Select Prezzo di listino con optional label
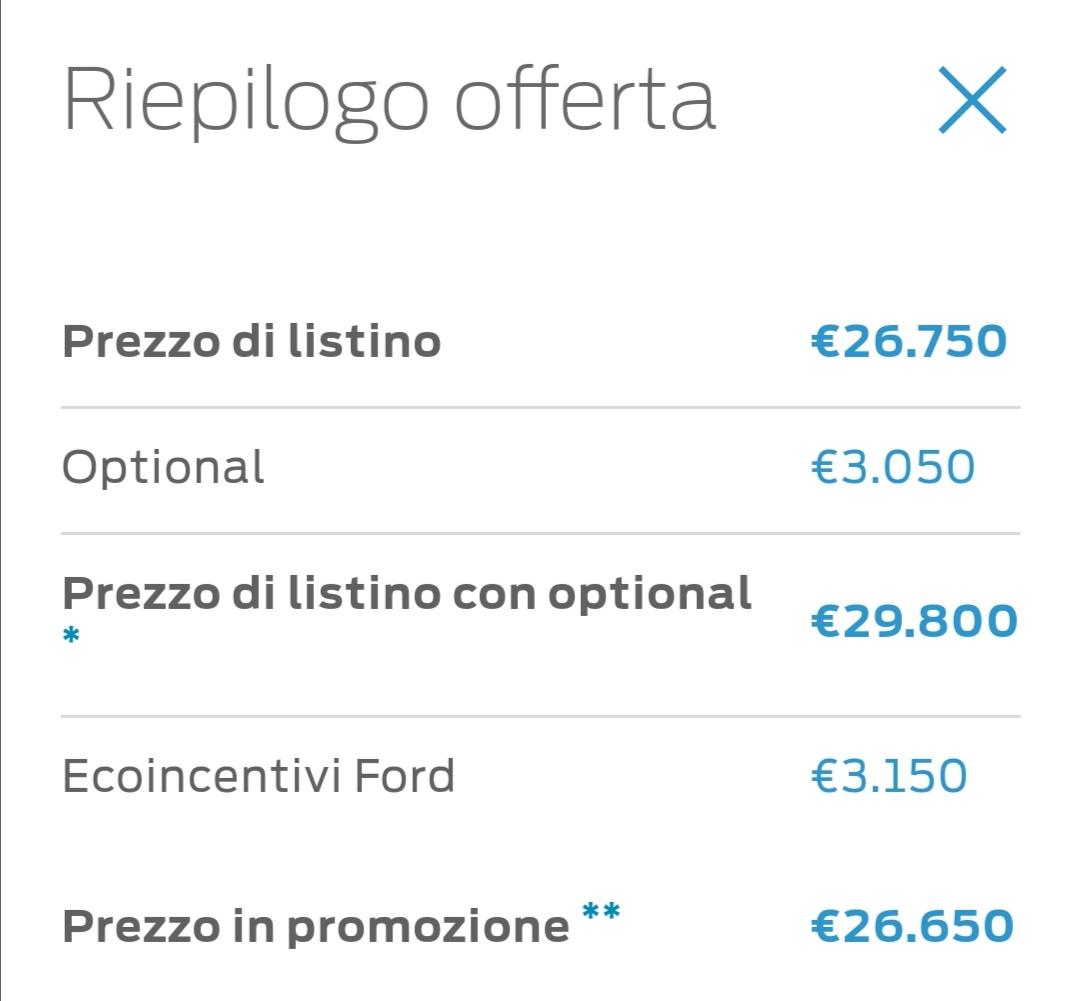The width and height of the screenshot is (1080, 1001). (406, 595)
